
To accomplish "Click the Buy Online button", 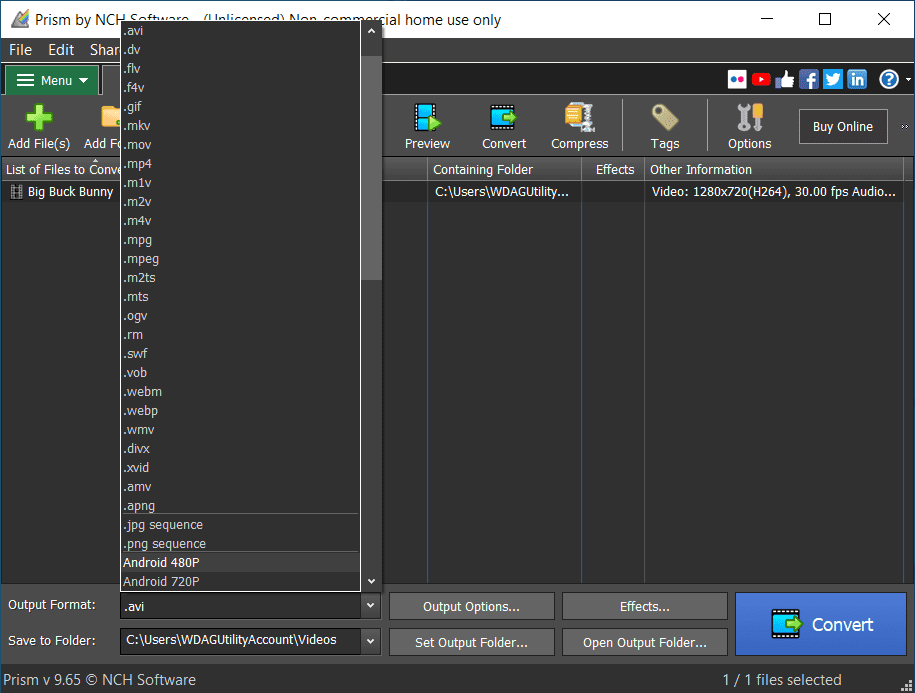I will tap(843, 127).
